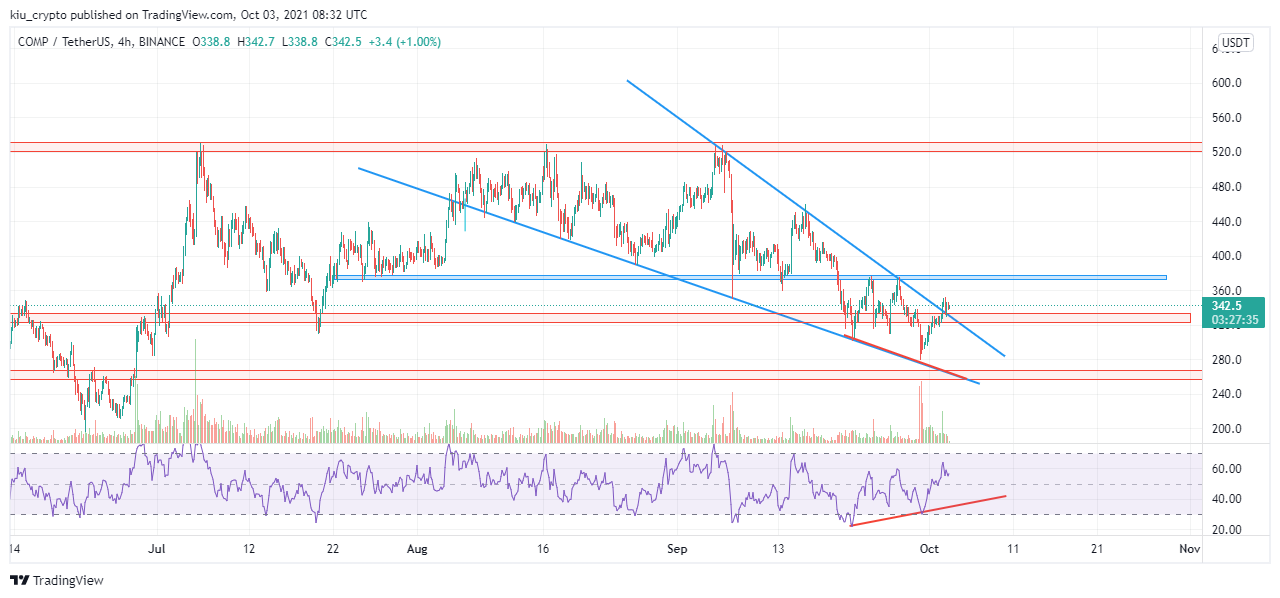
Task: Click the 240.0 price axis label
Action: coord(1227,394)
